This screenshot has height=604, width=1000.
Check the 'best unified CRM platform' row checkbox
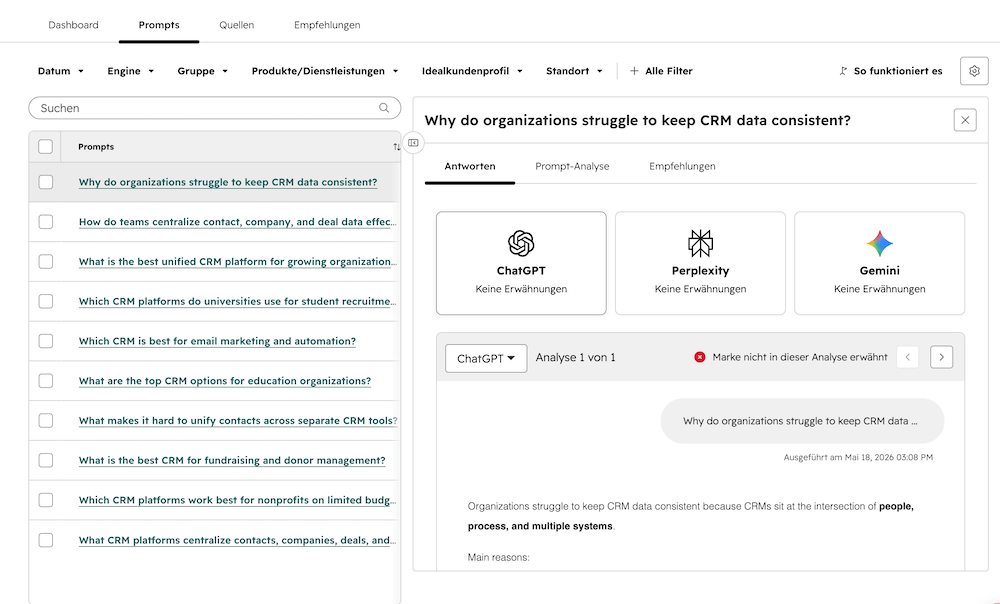[45, 261]
